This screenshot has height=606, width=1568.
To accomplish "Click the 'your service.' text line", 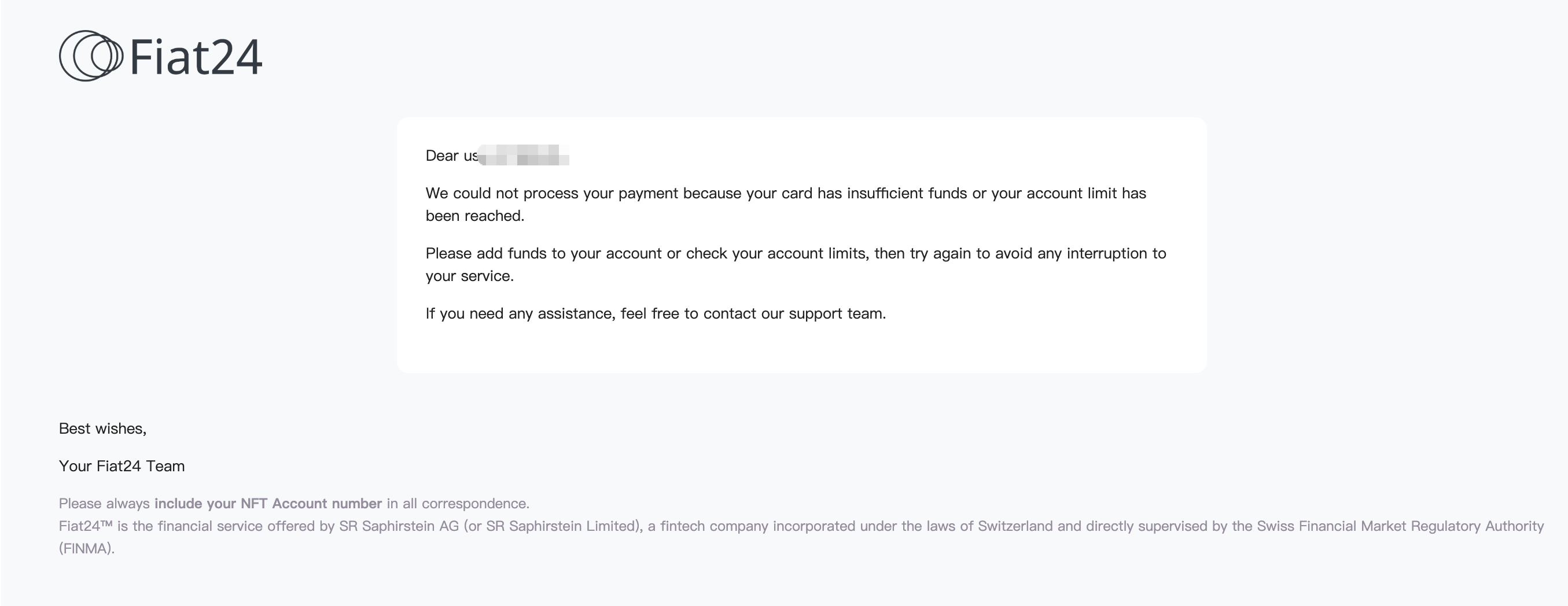I will (469, 276).
